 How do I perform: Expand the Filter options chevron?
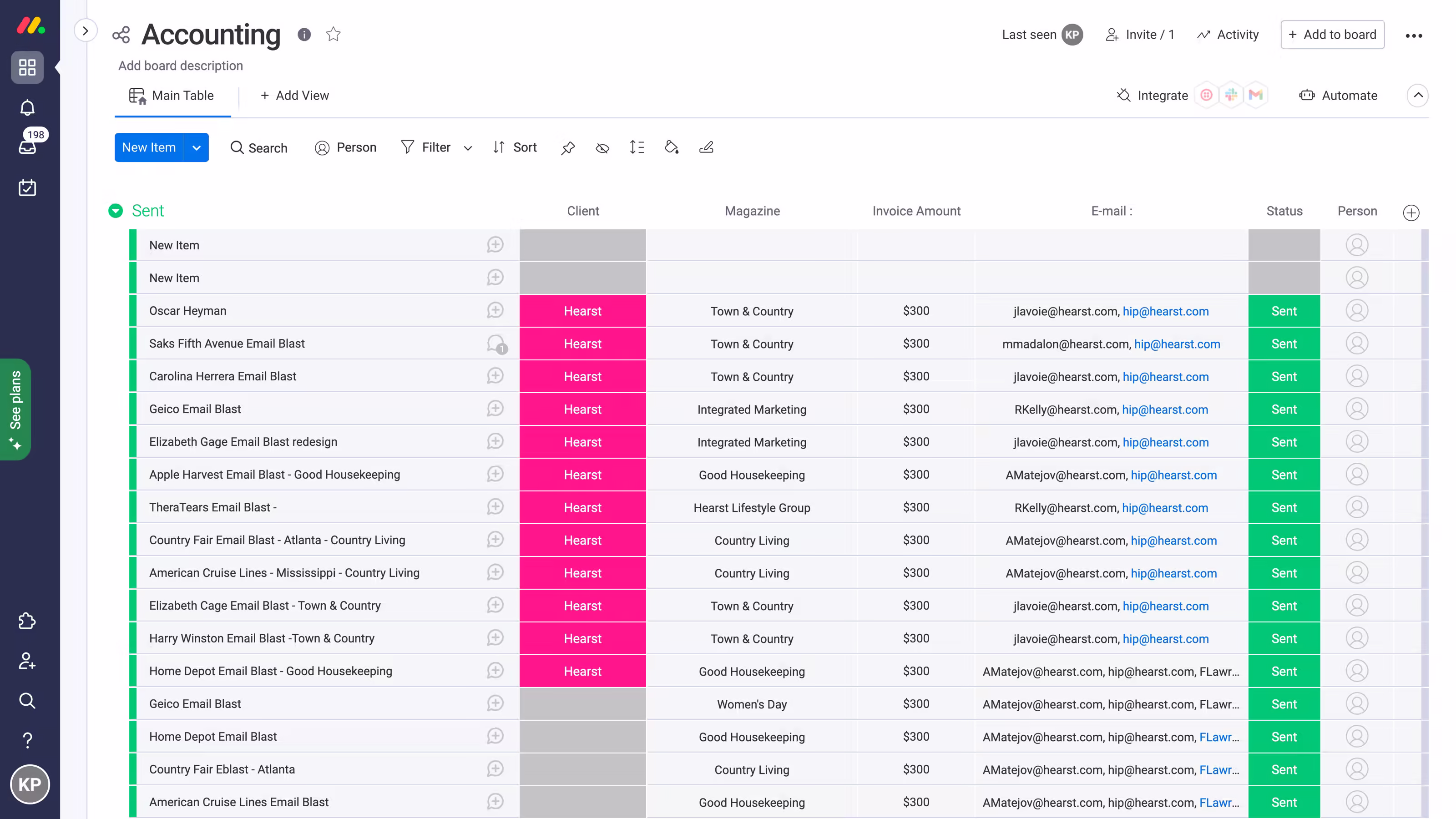pyautogui.click(x=468, y=148)
